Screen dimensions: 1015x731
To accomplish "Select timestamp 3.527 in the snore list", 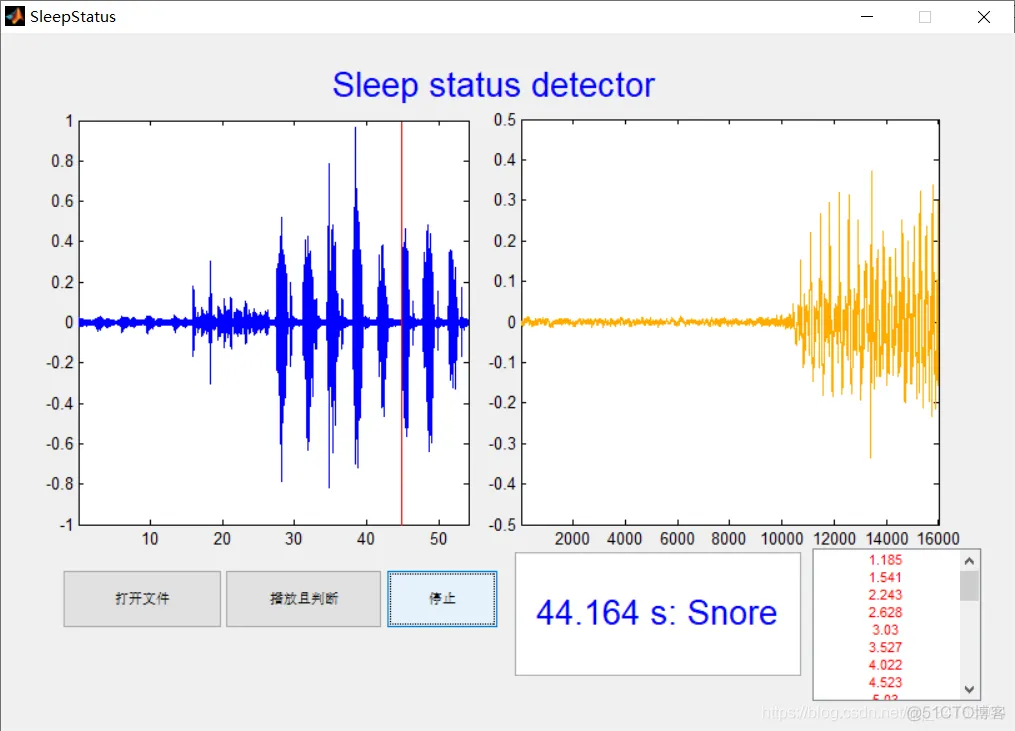I will pyautogui.click(x=885, y=647).
